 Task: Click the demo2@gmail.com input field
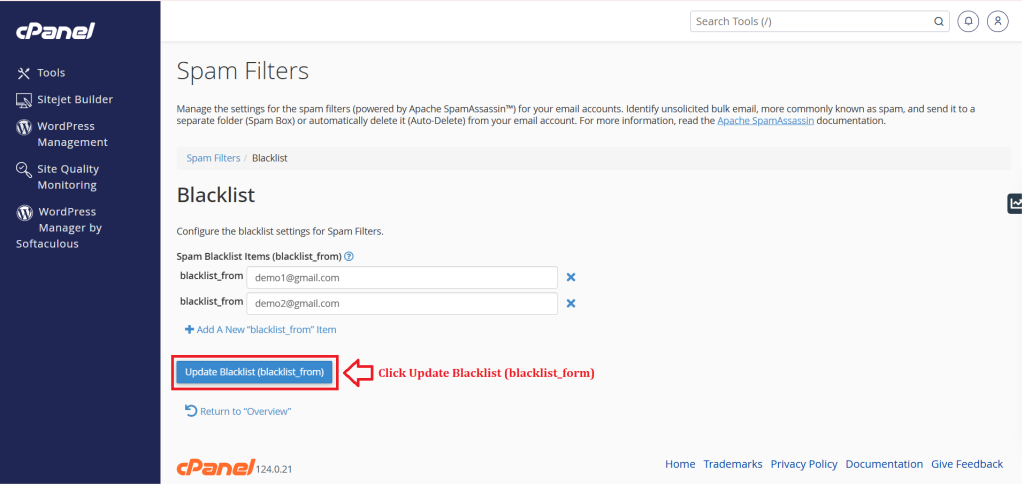402,304
